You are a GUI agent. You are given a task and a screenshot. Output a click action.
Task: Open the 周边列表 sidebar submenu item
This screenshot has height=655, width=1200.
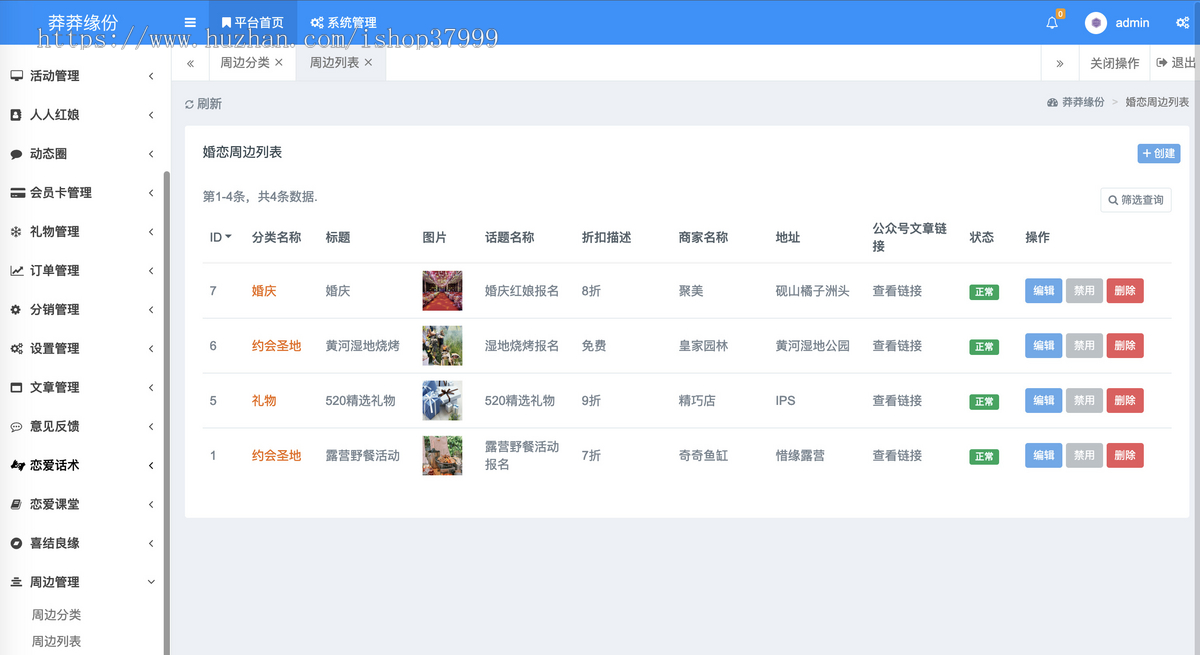56,642
